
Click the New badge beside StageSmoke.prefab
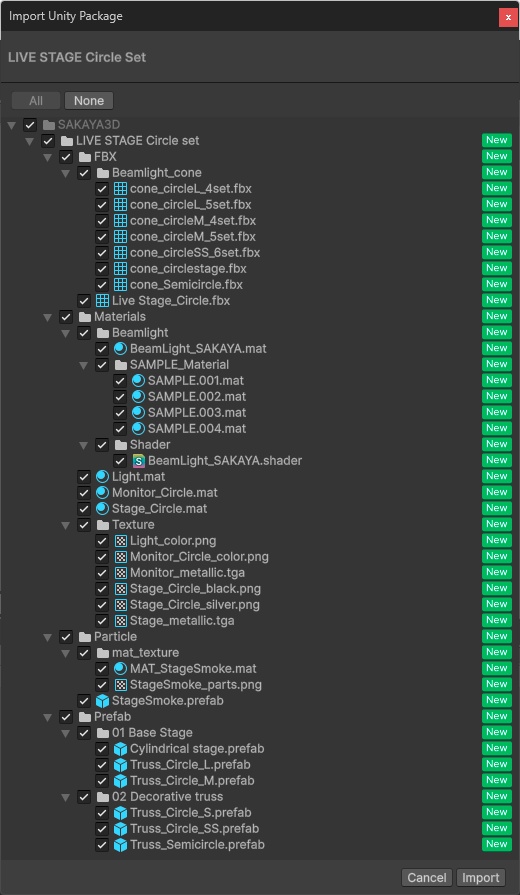(x=497, y=700)
